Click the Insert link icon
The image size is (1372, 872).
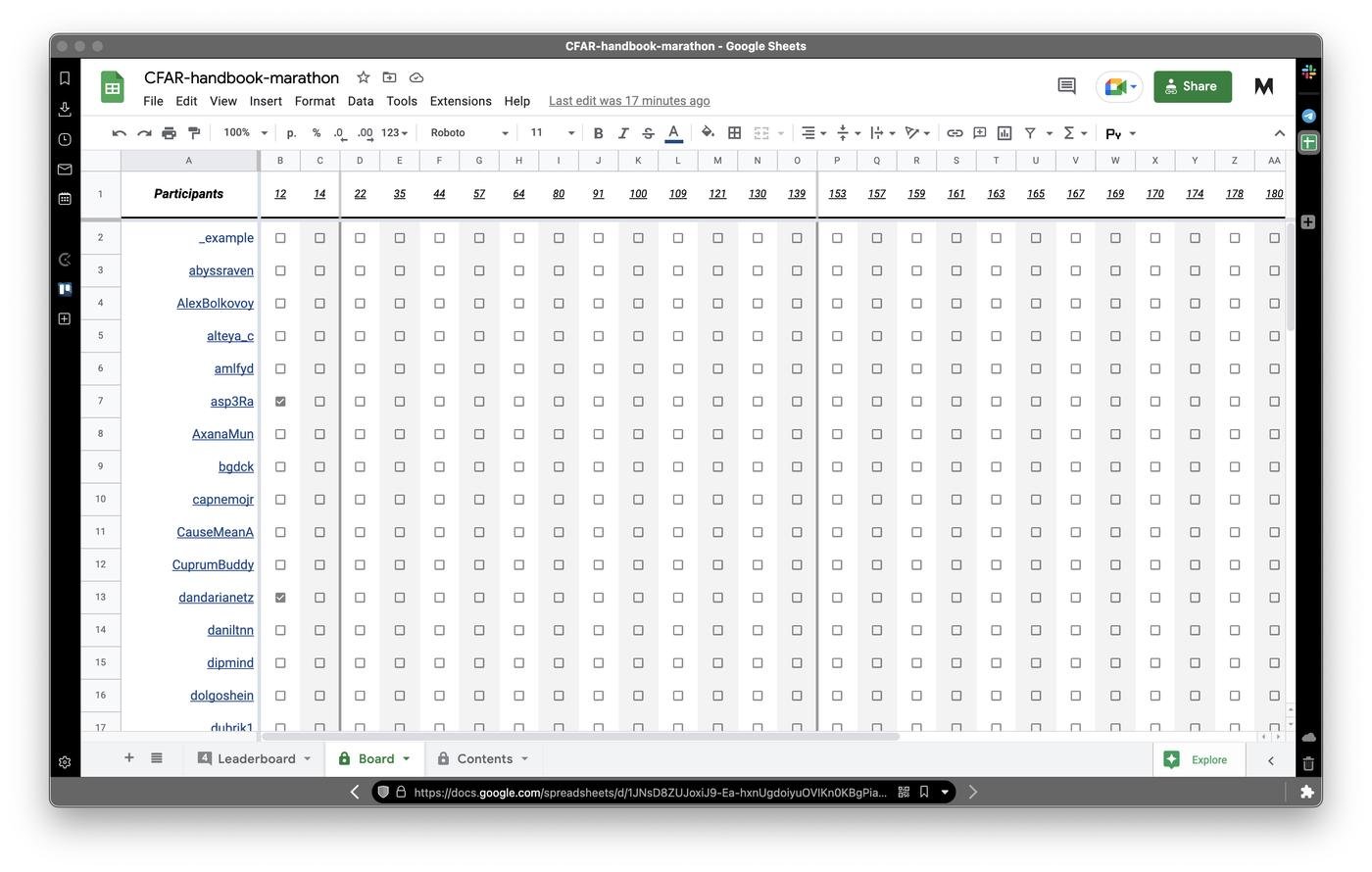click(x=954, y=133)
